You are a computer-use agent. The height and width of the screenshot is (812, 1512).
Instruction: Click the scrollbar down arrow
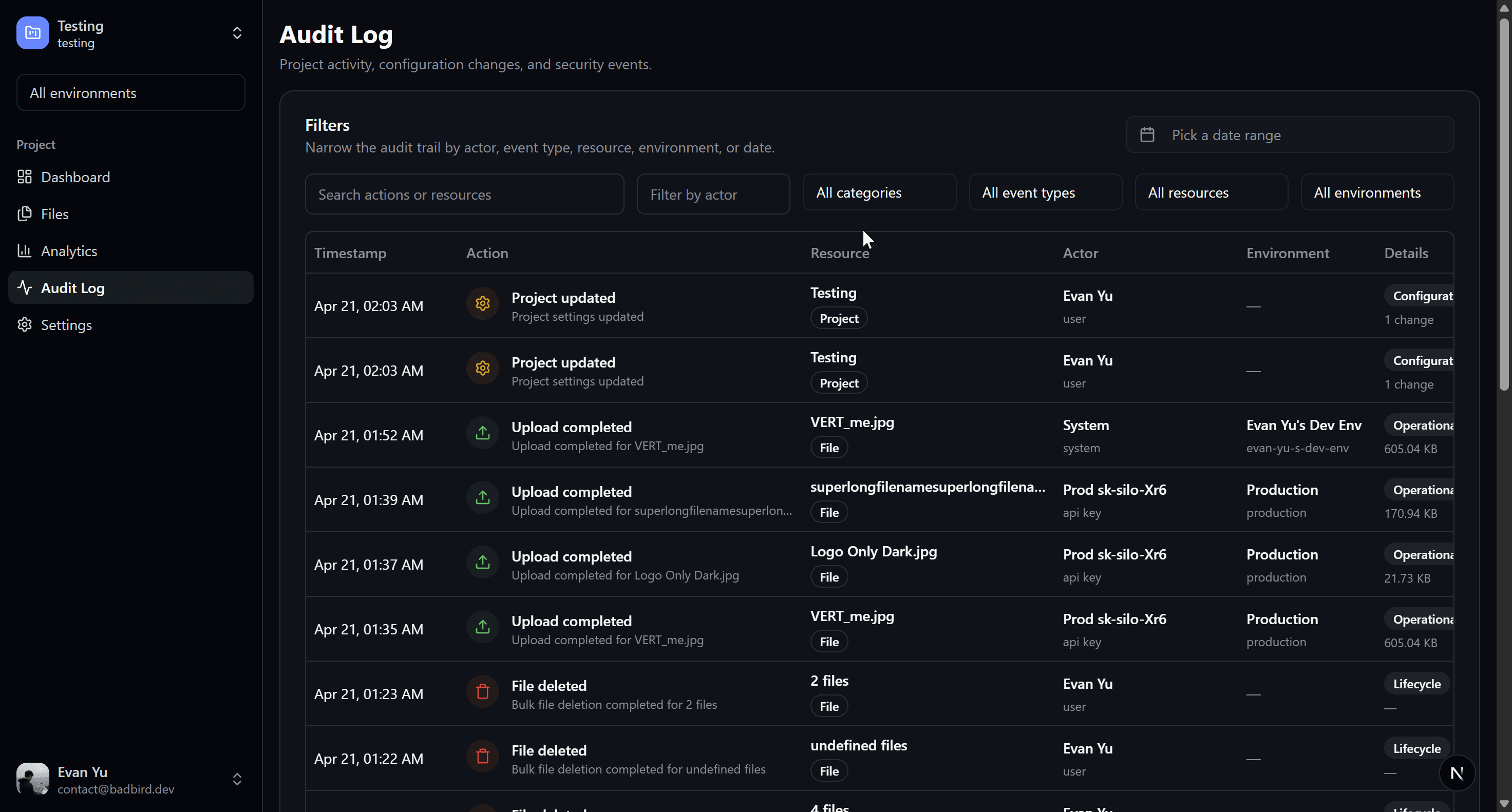[x=1504, y=804]
